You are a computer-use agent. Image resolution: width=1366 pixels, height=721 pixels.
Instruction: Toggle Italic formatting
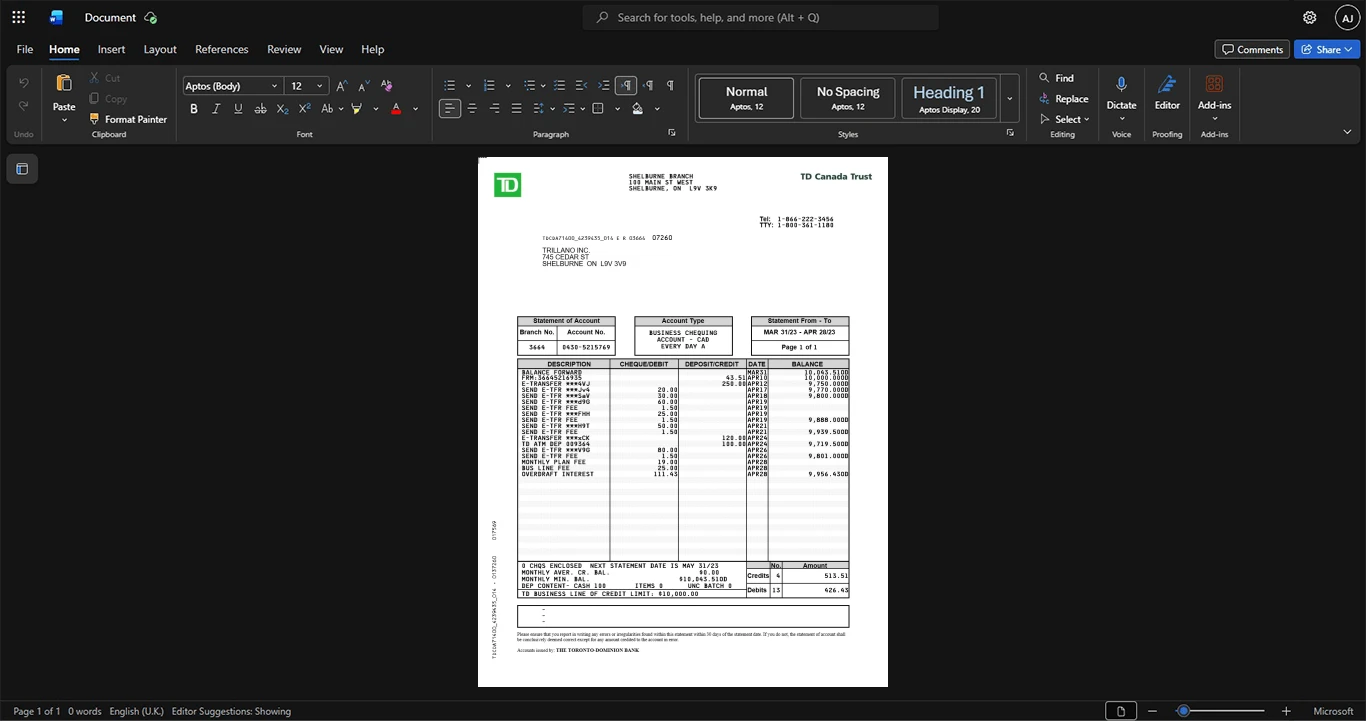tap(216, 108)
